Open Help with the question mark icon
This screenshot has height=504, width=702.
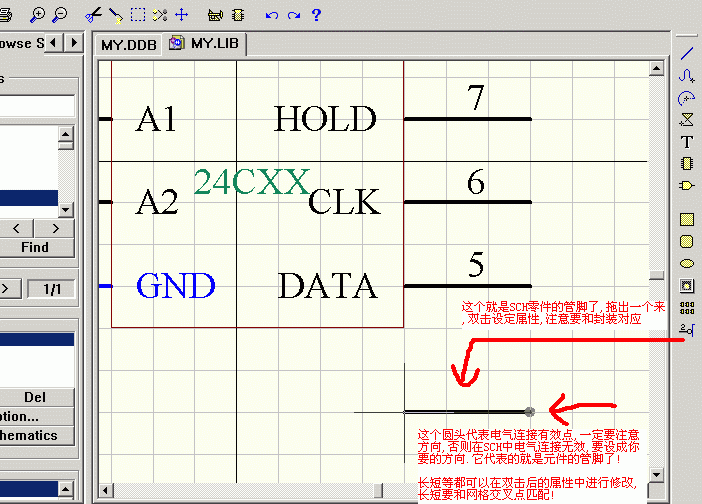pyautogui.click(x=317, y=14)
